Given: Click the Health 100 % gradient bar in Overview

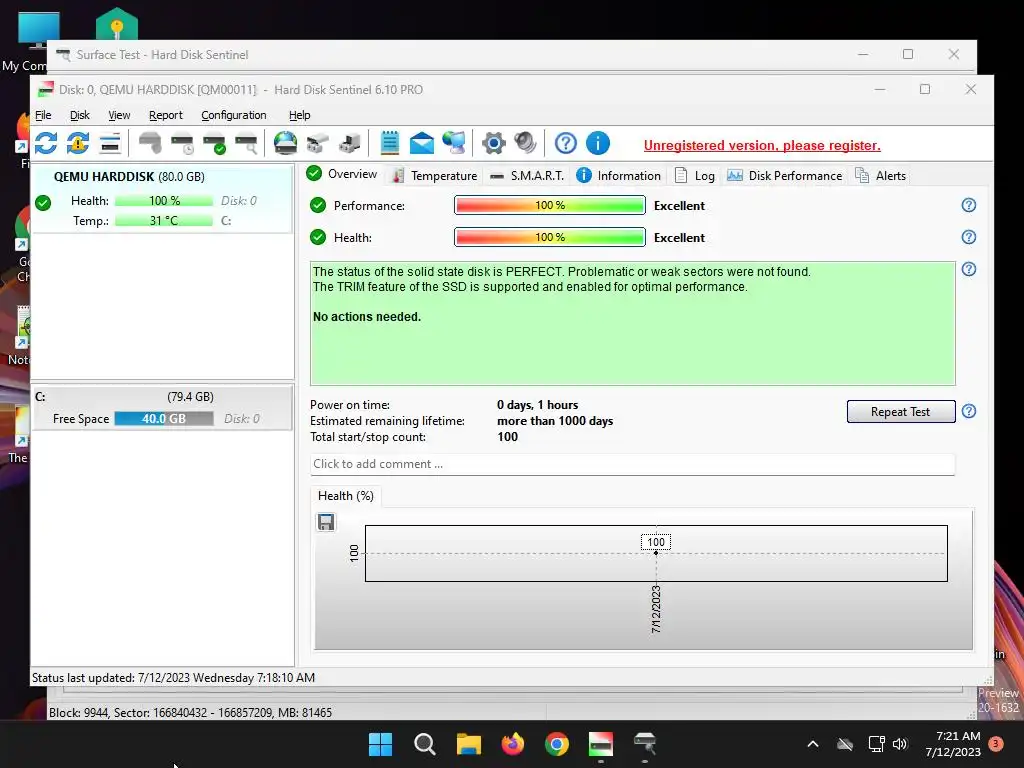Looking at the screenshot, I should [550, 237].
